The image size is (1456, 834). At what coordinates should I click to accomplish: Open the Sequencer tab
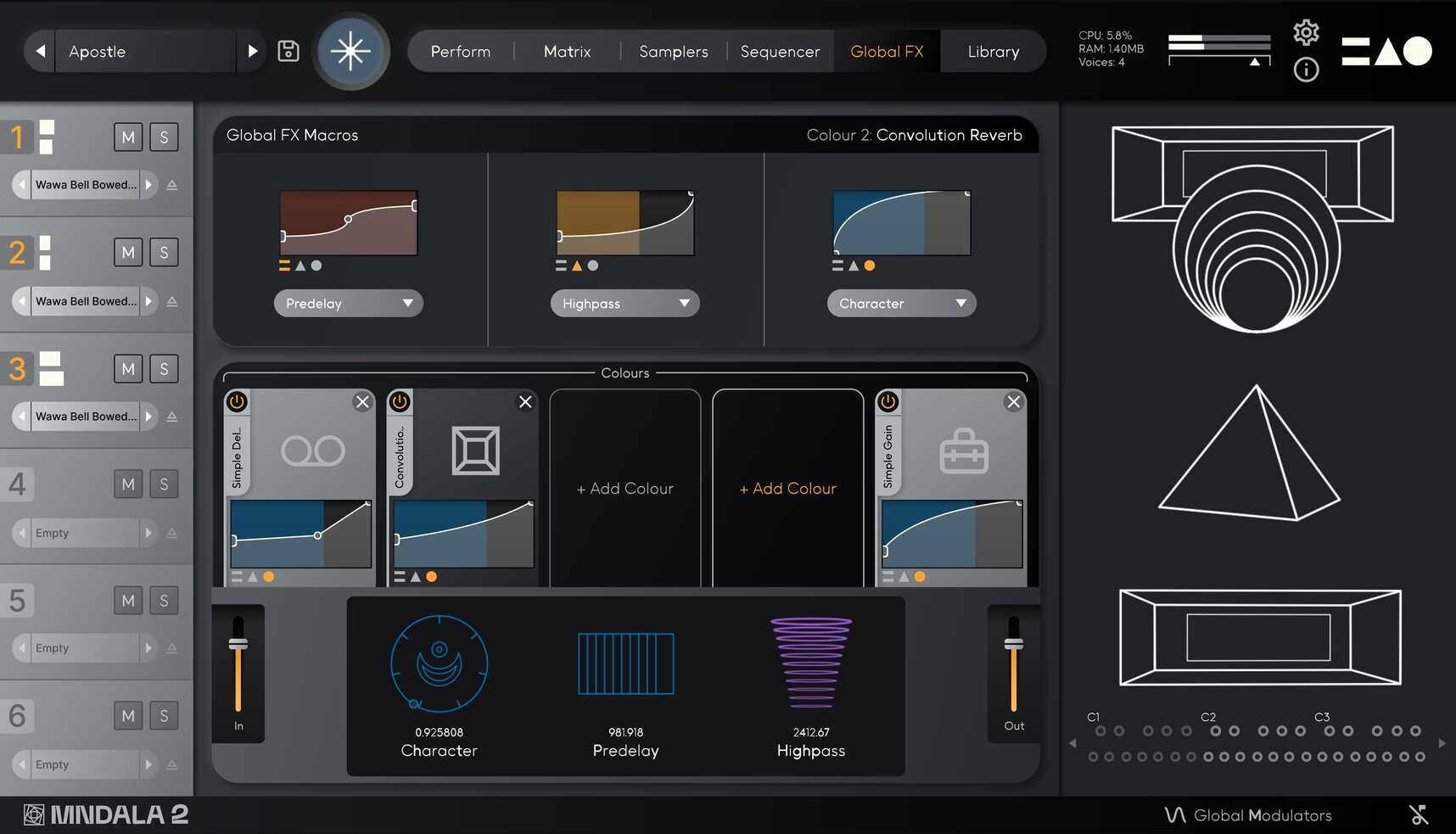[779, 51]
